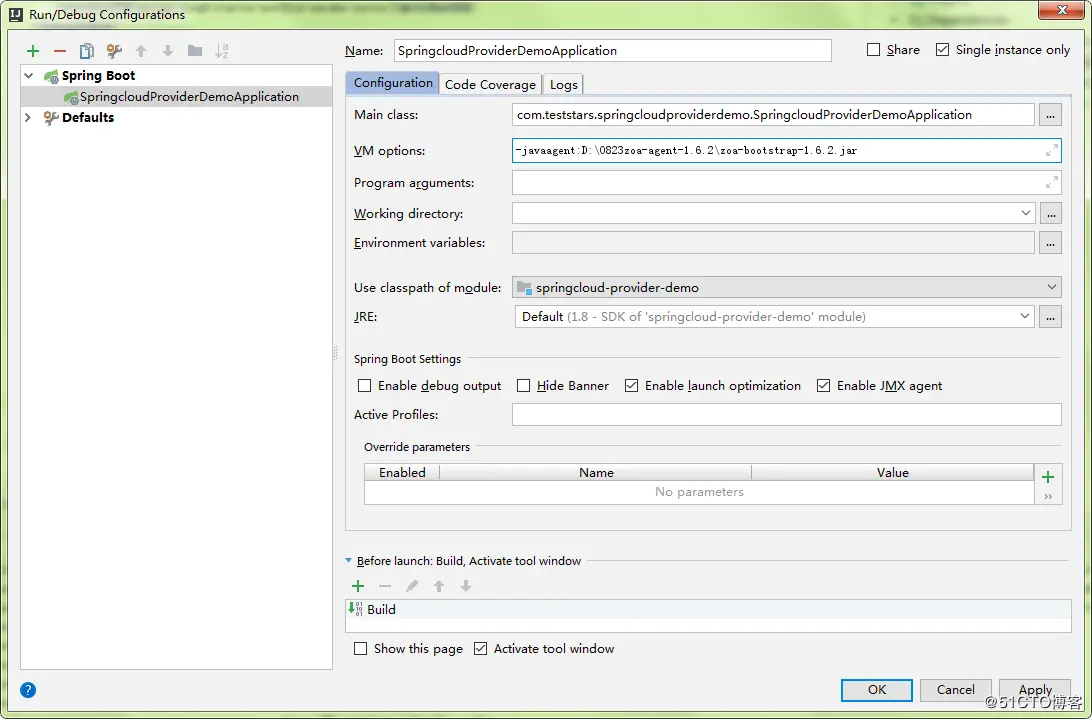Add a Before launch task
Image resolution: width=1092 pixels, height=719 pixels.
tap(358, 586)
